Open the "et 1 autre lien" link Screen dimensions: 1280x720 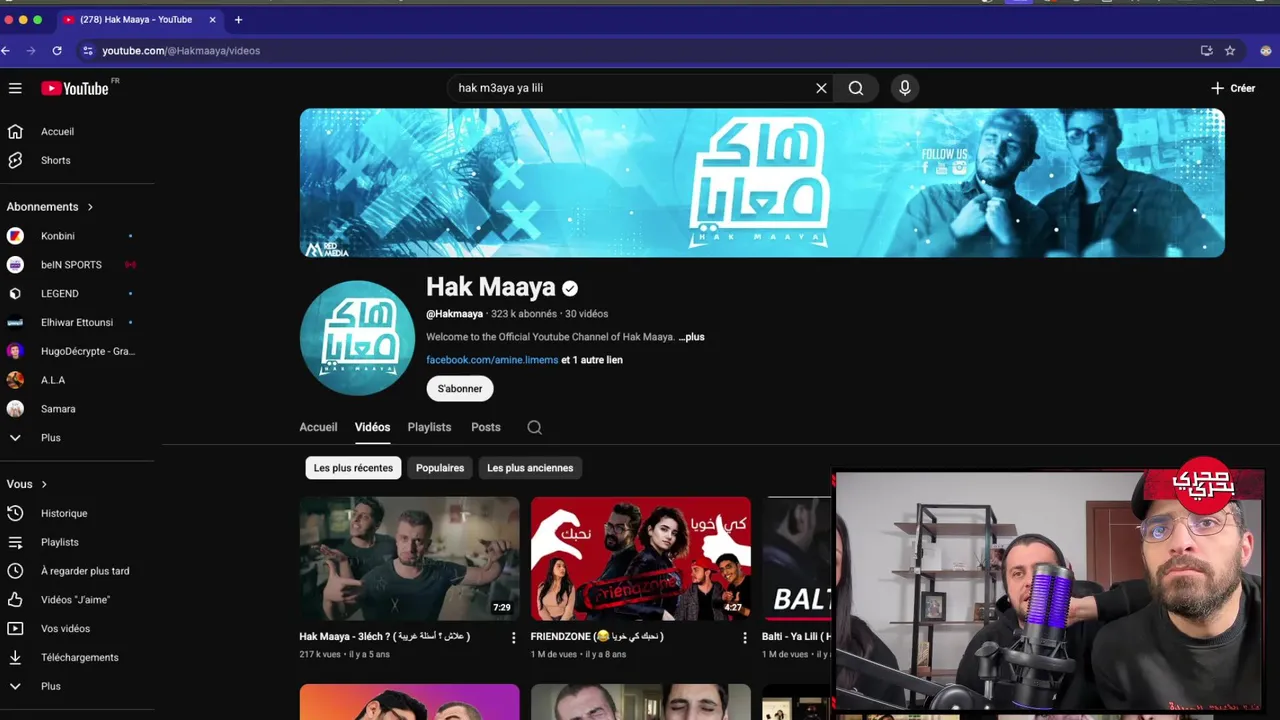(x=592, y=360)
